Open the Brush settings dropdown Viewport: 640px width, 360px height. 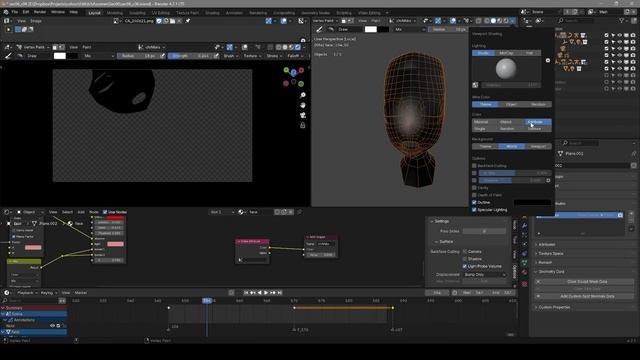tap(231, 56)
